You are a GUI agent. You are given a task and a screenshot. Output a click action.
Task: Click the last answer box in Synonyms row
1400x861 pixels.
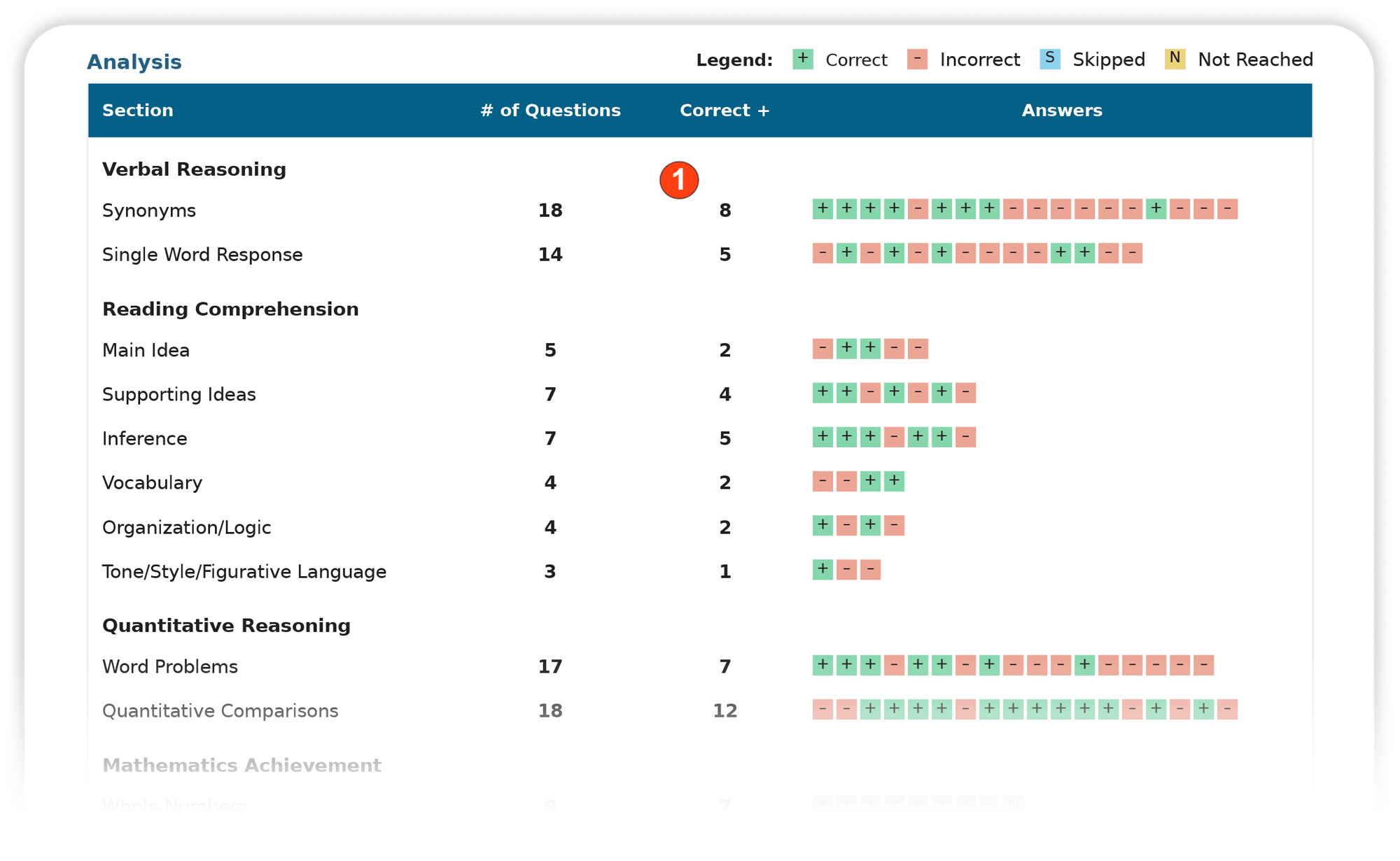pyautogui.click(x=1227, y=209)
